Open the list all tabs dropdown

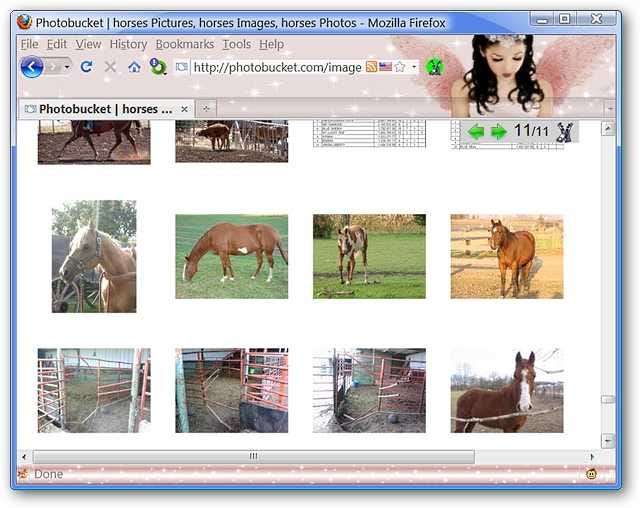(609, 108)
